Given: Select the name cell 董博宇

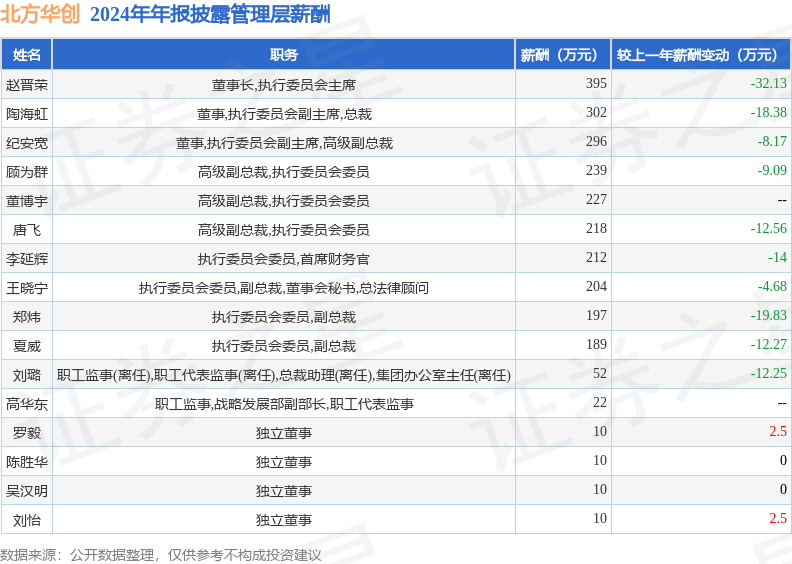Looking at the screenshot, I should pyautogui.click(x=27, y=201).
